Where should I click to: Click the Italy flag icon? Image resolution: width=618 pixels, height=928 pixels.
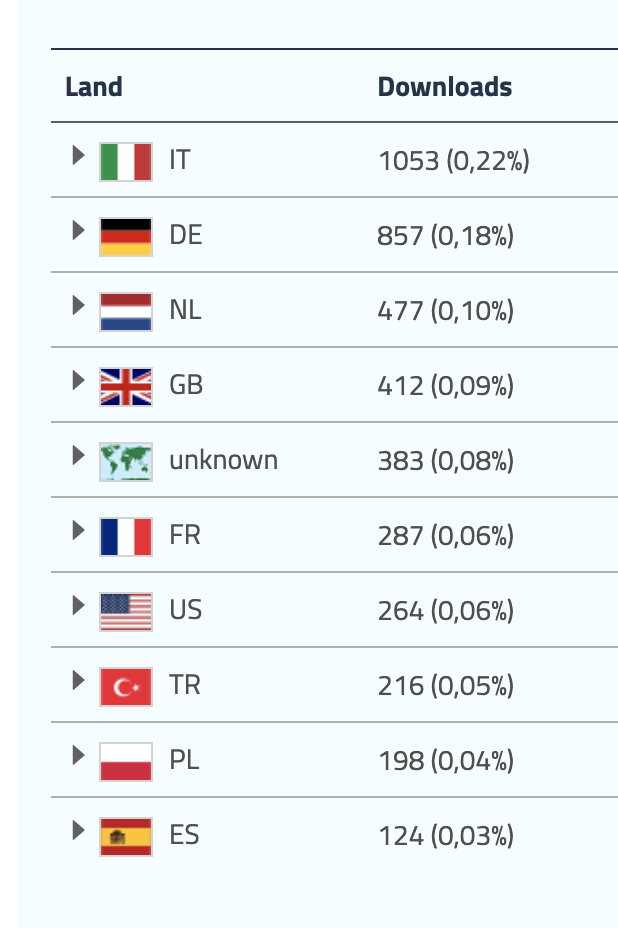[x=126, y=161]
